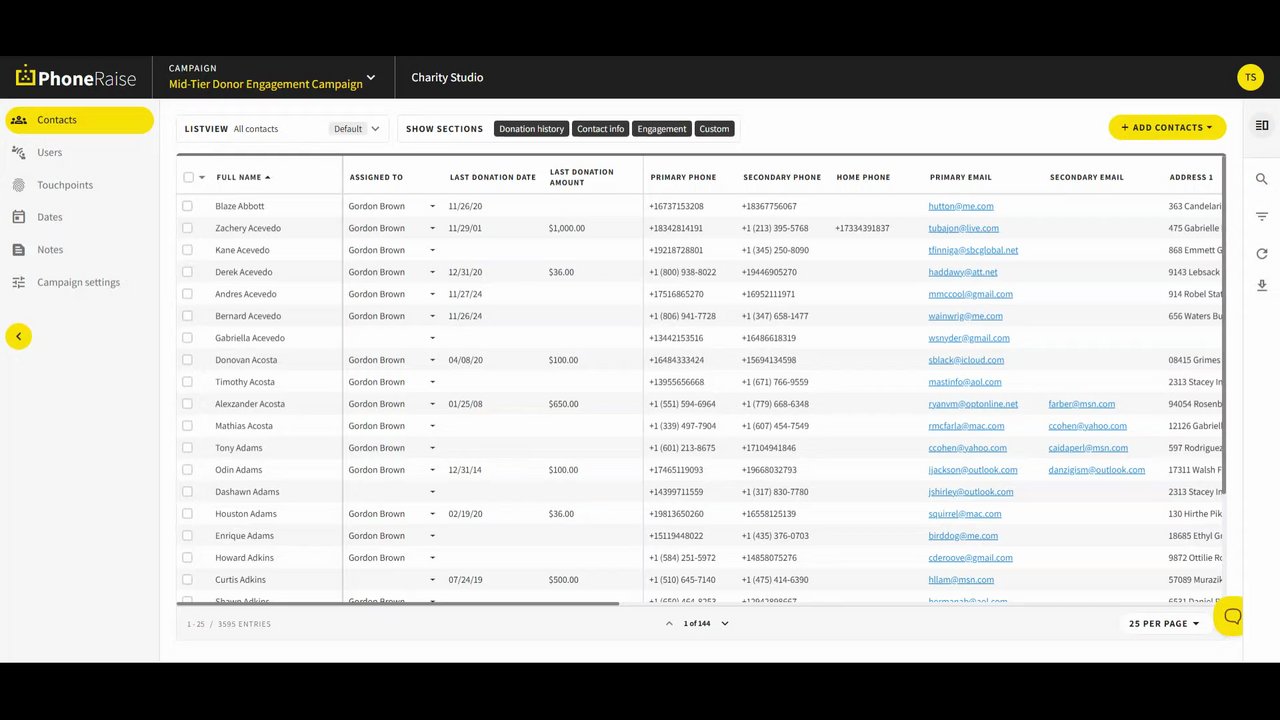Open the Notes sidebar icon
The height and width of the screenshot is (720, 1280).
click(18, 250)
